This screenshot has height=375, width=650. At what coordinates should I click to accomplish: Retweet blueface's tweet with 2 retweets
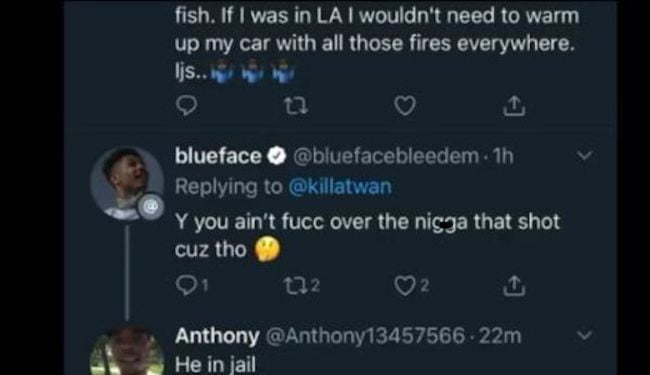302,285
